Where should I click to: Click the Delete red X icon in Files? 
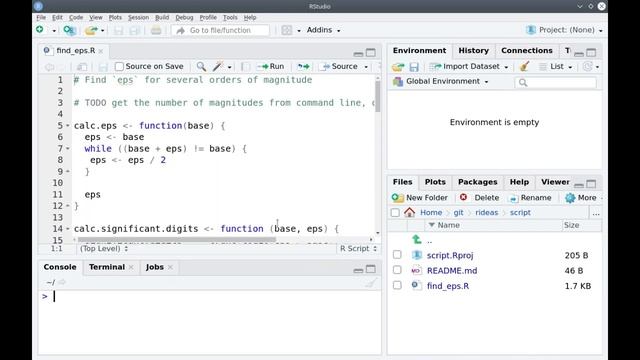[x=463, y=197]
